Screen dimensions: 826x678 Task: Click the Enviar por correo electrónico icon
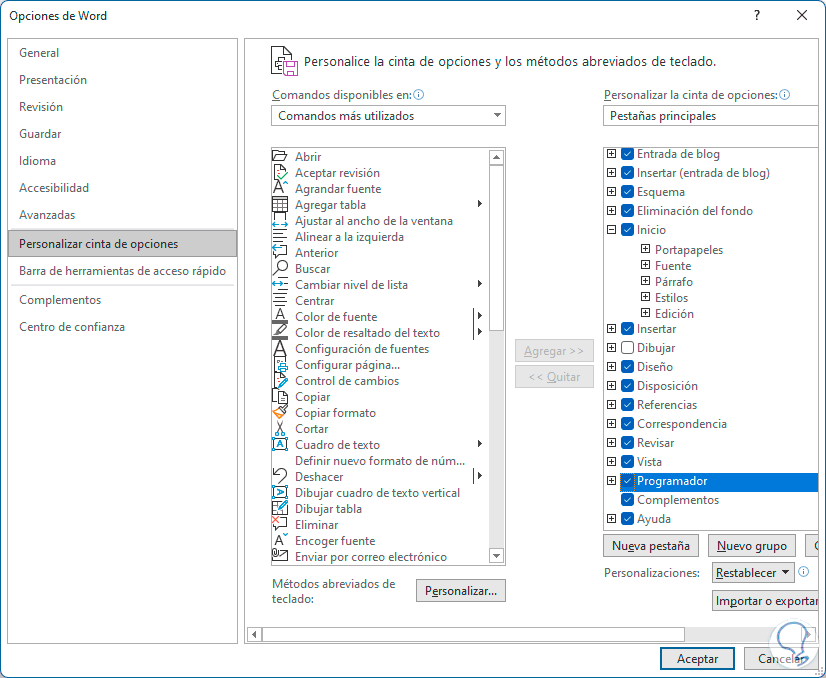click(x=280, y=556)
